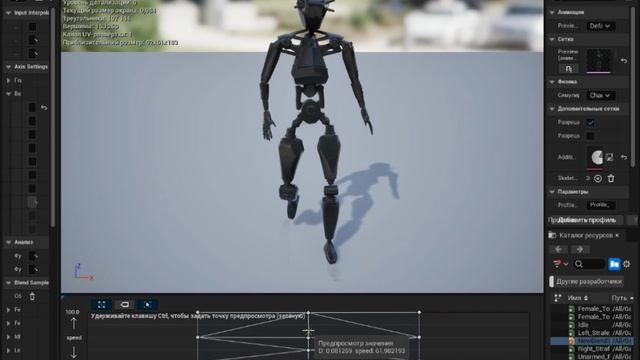Image resolution: width=640 pixels, height=360 pixels.
Task: Click the NewBlend asset icon in list
Action: (x=571, y=341)
